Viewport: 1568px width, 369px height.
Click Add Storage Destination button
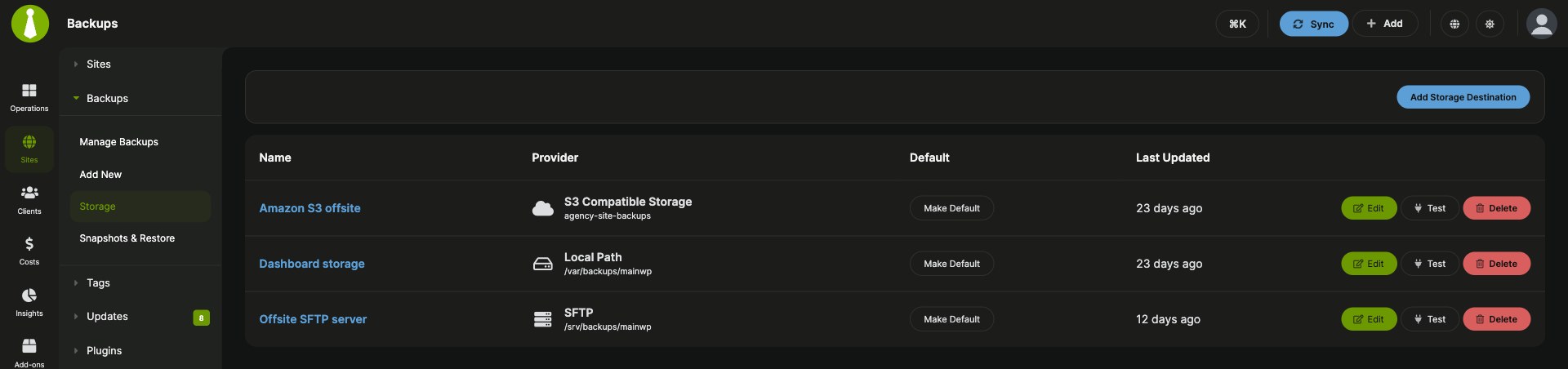point(1463,97)
